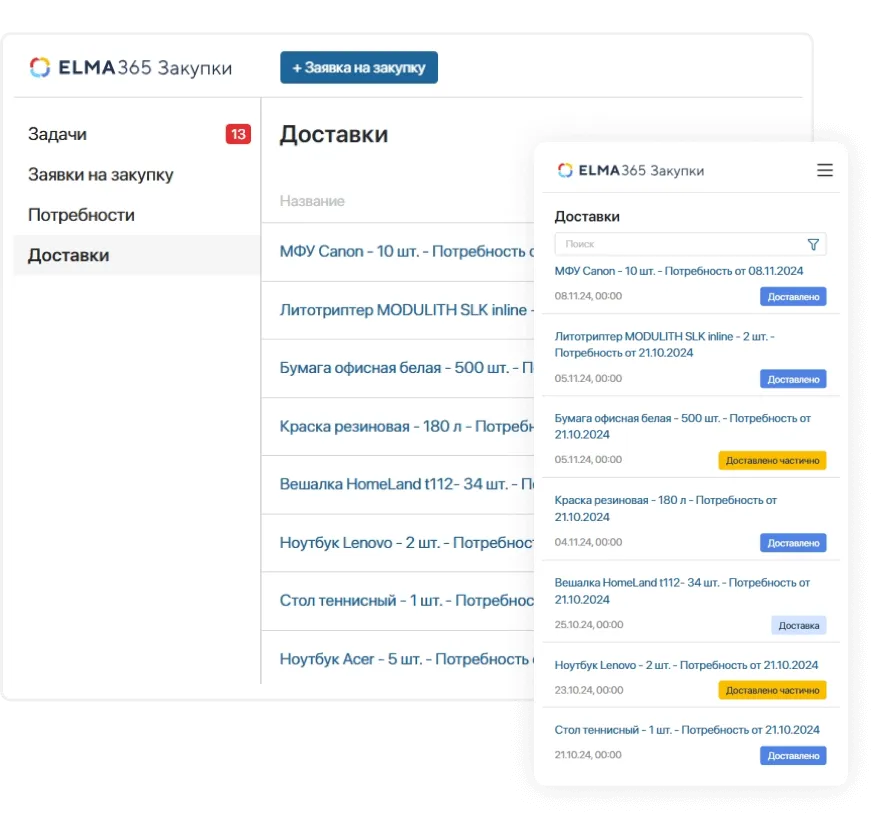Open Литотриптер MODULITH SLK inline mobile card
880x818 pixels.
pos(664,344)
